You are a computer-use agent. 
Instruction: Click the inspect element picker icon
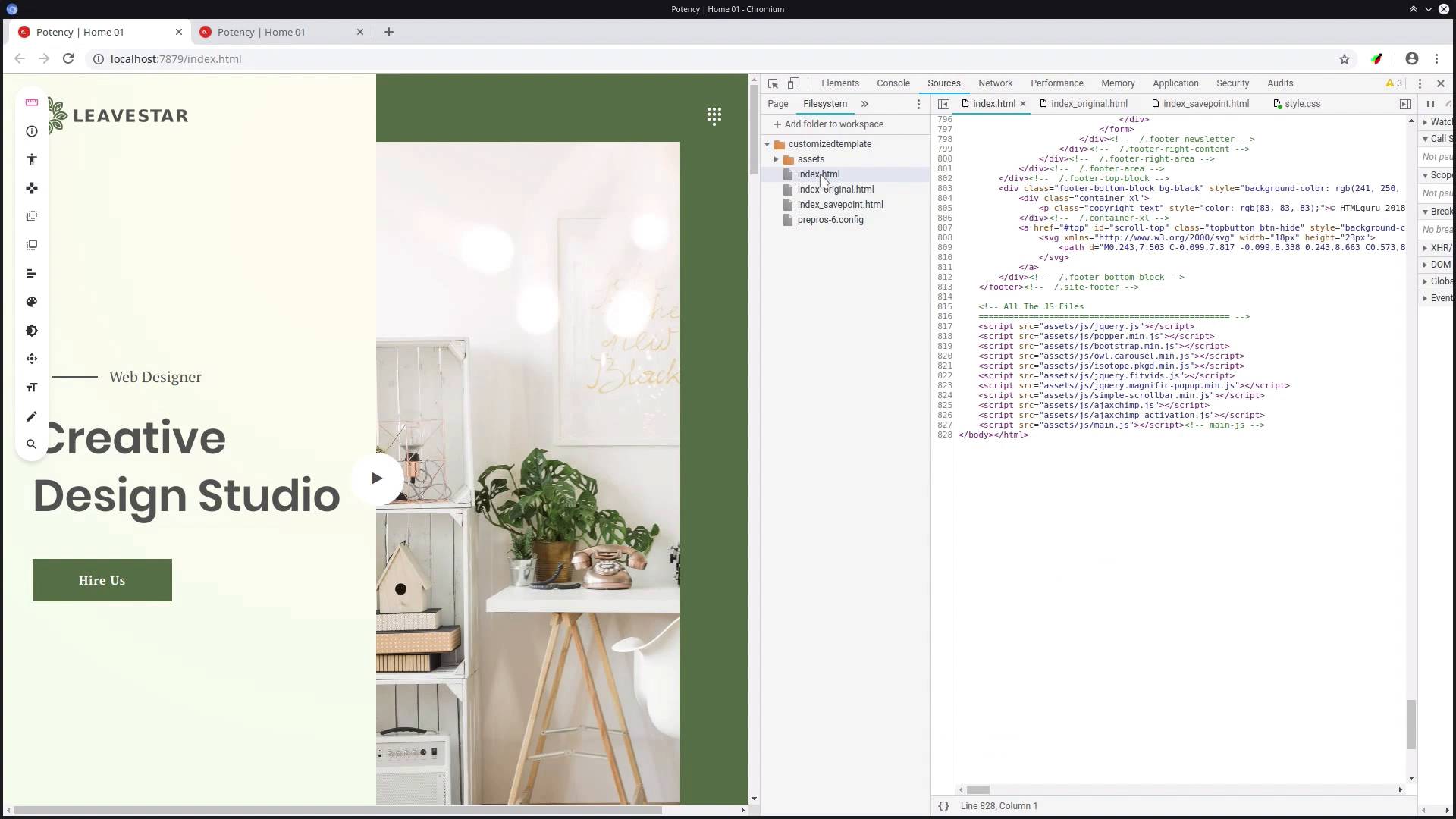point(773,83)
